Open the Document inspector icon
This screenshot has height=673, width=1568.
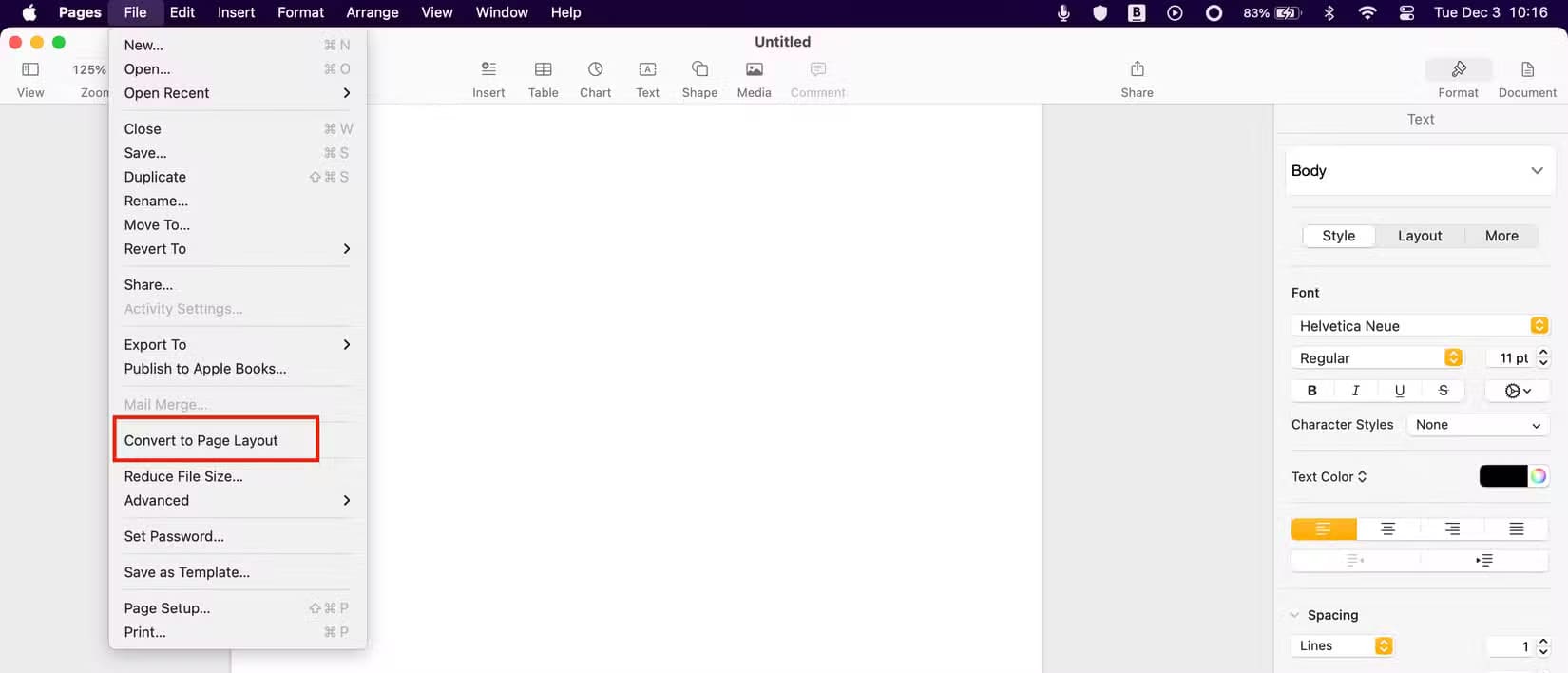tap(1527, 69)
